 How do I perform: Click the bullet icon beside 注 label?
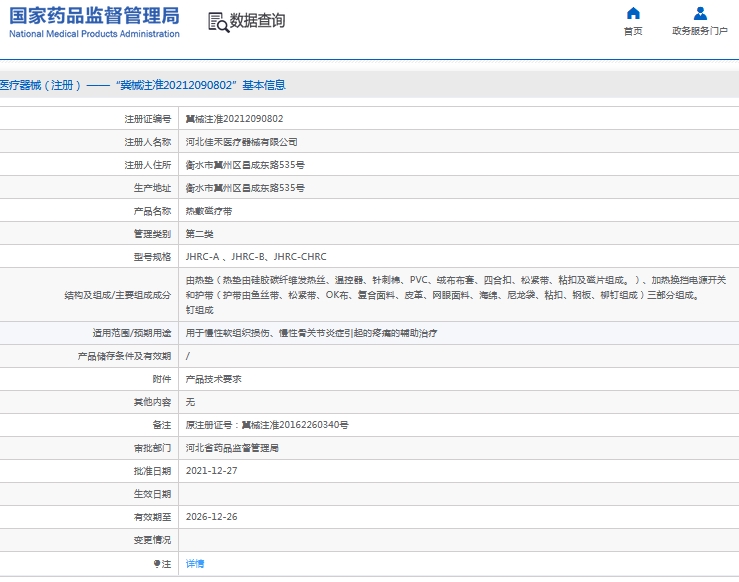[x=156, y=564]
